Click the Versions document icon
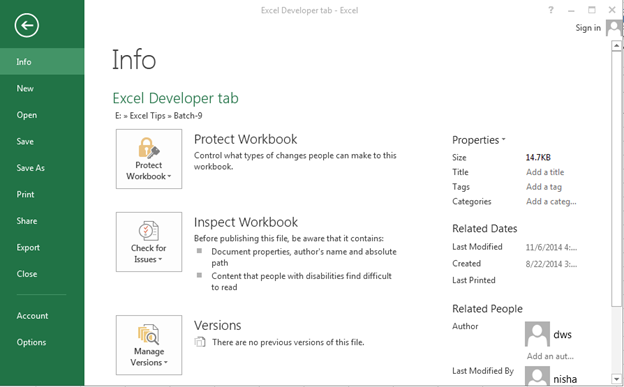 tap(200, 342)
